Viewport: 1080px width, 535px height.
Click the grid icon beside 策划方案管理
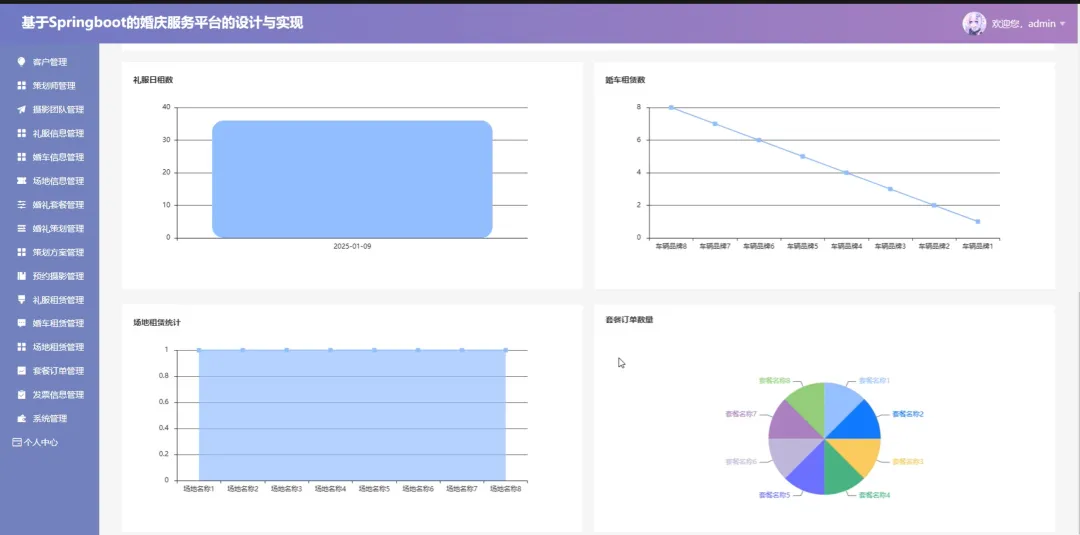21,252
